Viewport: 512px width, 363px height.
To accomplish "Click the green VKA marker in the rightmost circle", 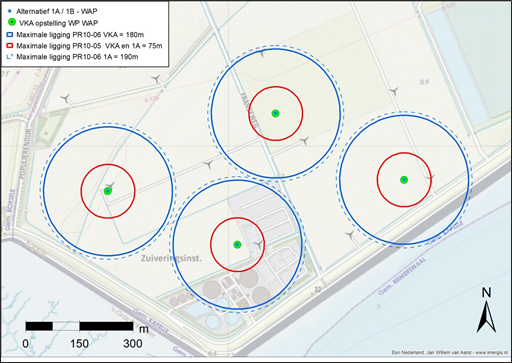I will 404,180.
